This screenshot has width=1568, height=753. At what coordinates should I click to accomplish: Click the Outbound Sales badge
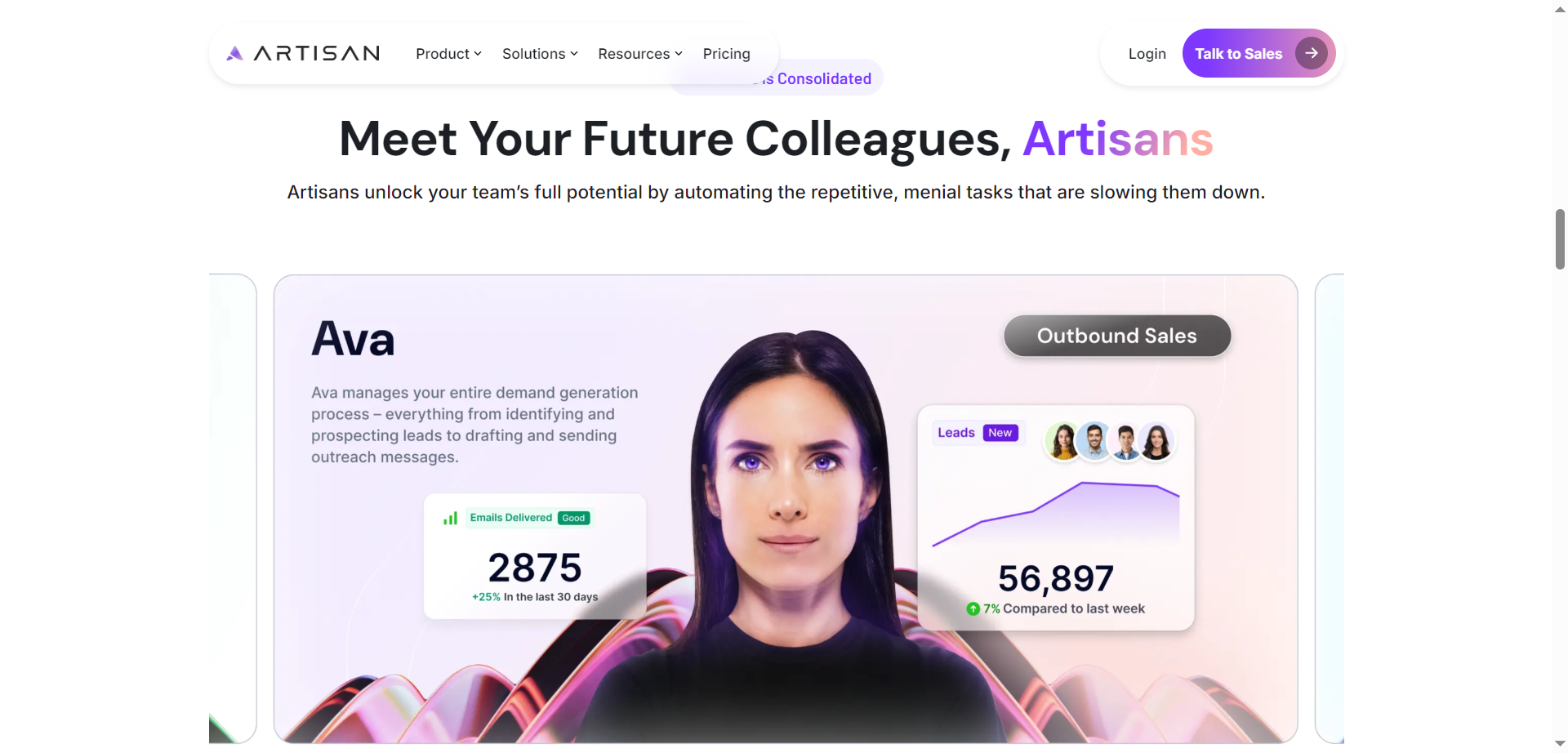click(x=1117, y=336)
